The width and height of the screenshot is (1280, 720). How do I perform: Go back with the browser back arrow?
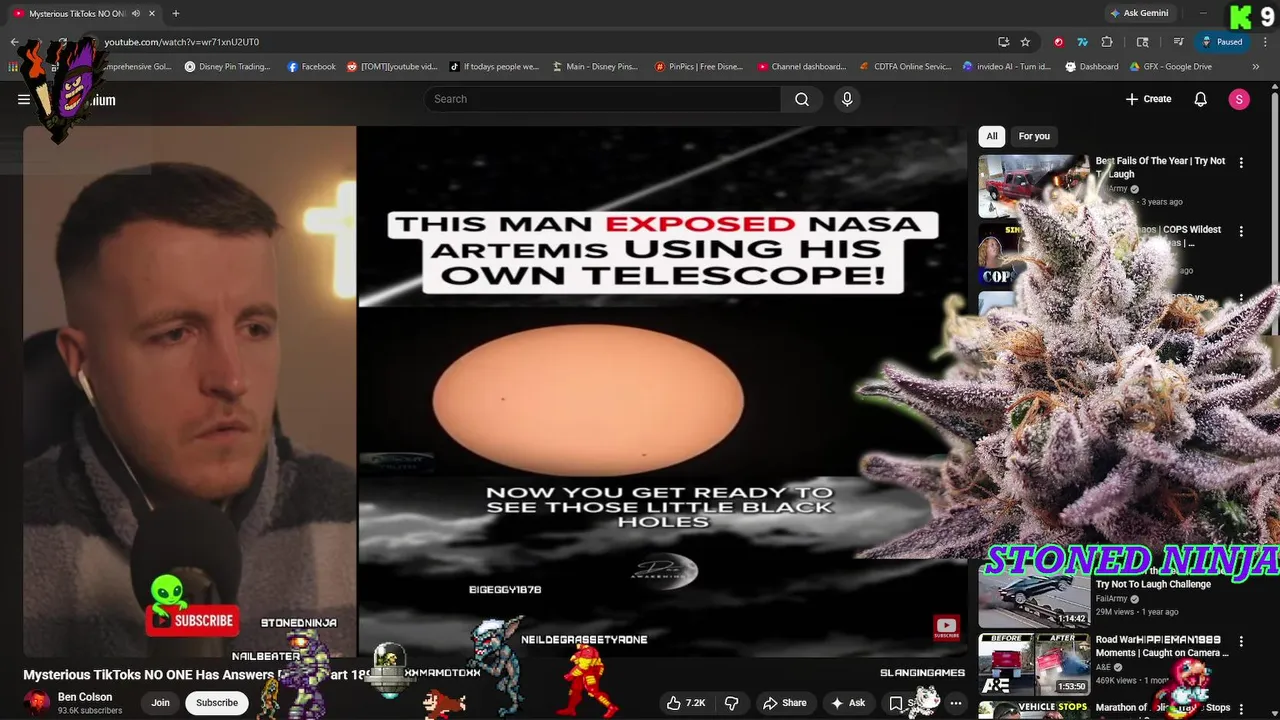click(14, 42)
